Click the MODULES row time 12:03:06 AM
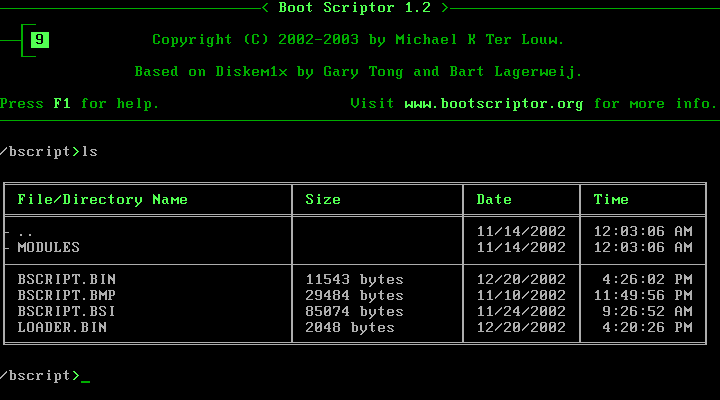The width and height of the screenshot is (720, 400). (643, 248)
